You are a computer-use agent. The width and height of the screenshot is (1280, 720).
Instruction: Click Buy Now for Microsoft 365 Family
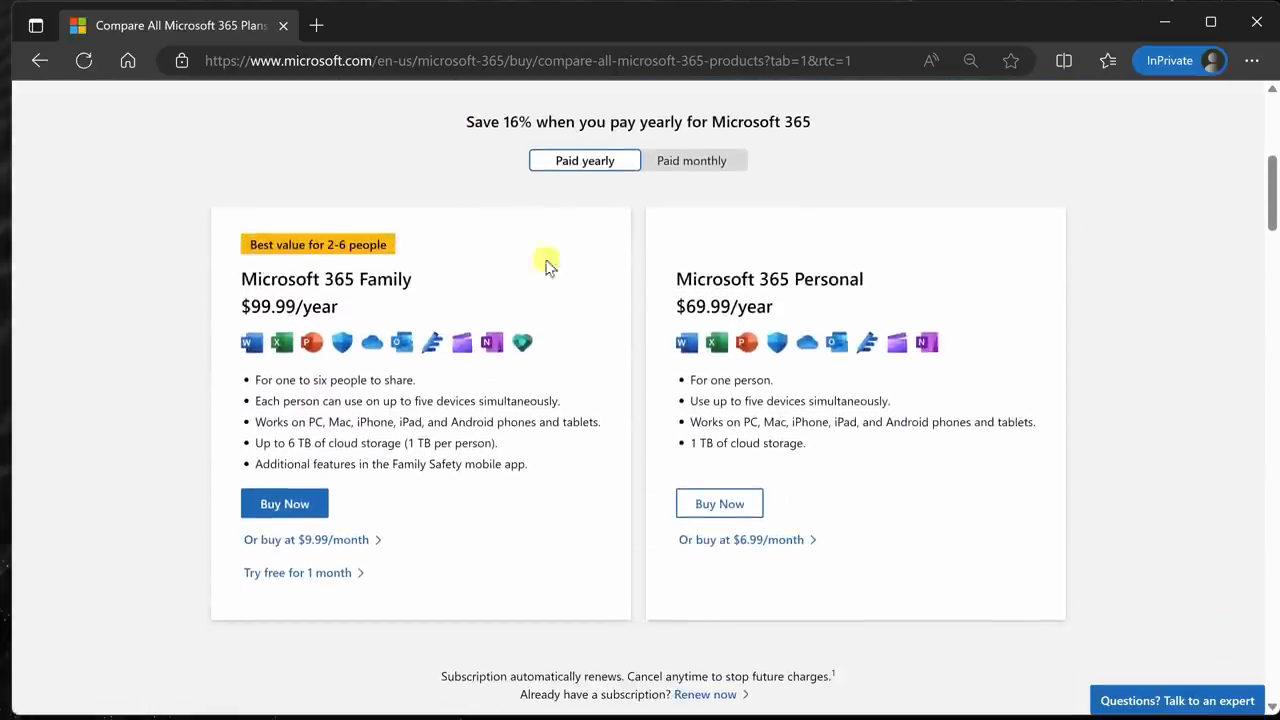click(x=285, y=504)
